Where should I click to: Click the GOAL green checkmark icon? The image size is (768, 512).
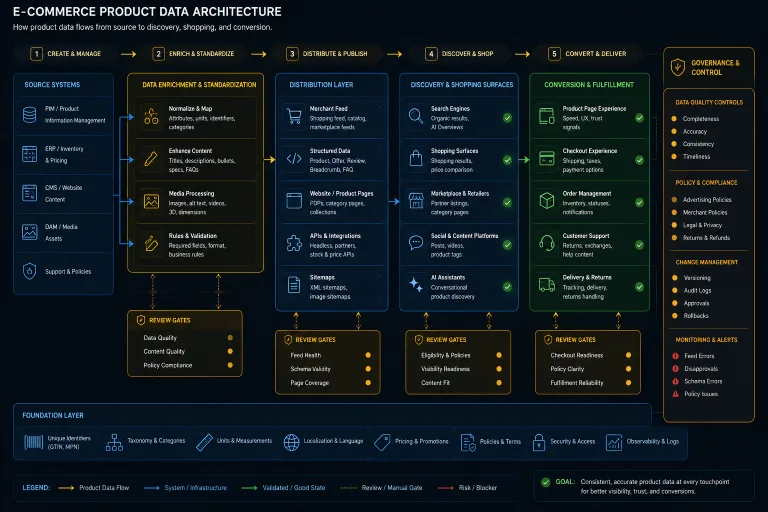[546, 482]
